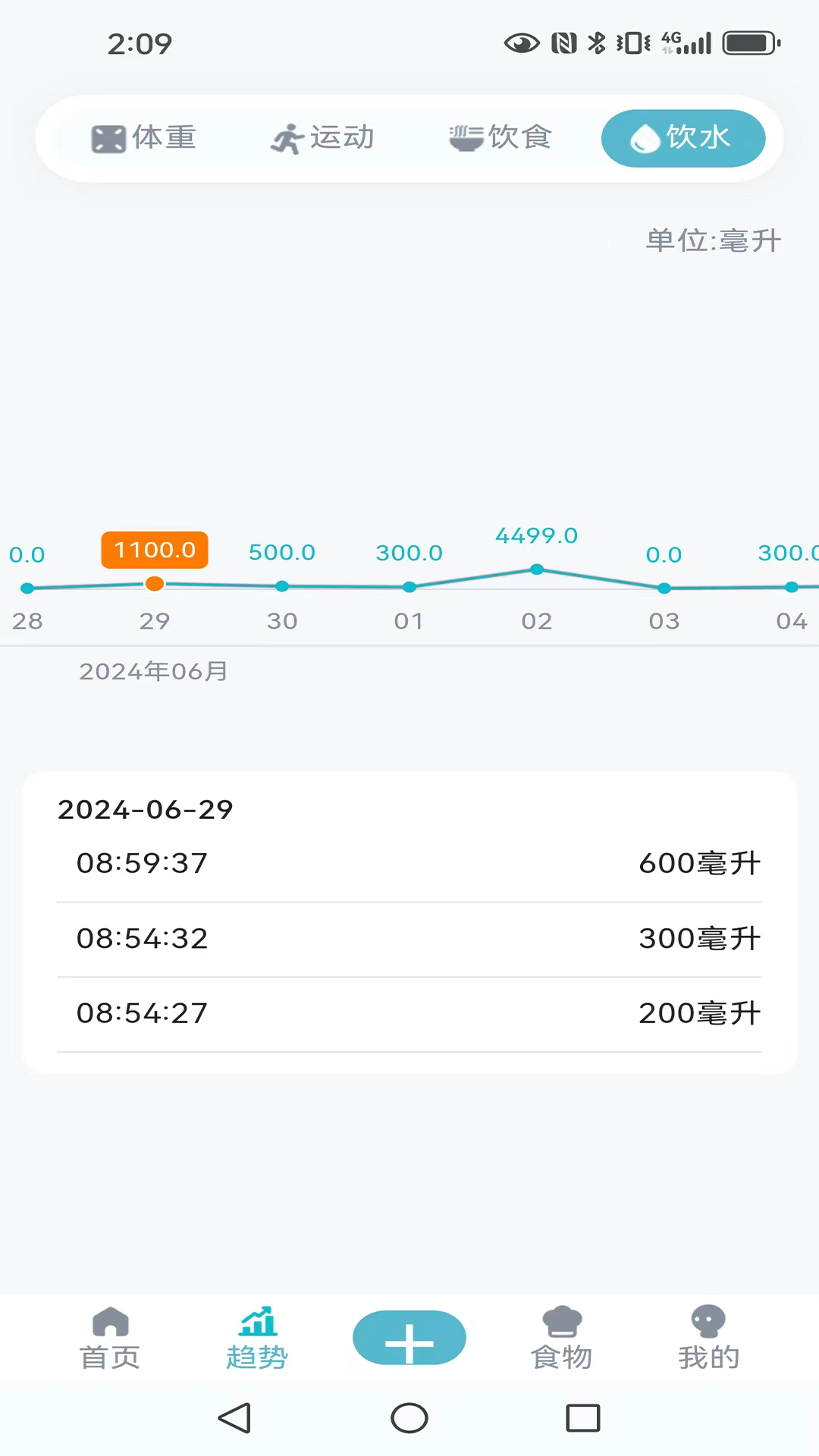Toggle the 饮水 view on

682,138
